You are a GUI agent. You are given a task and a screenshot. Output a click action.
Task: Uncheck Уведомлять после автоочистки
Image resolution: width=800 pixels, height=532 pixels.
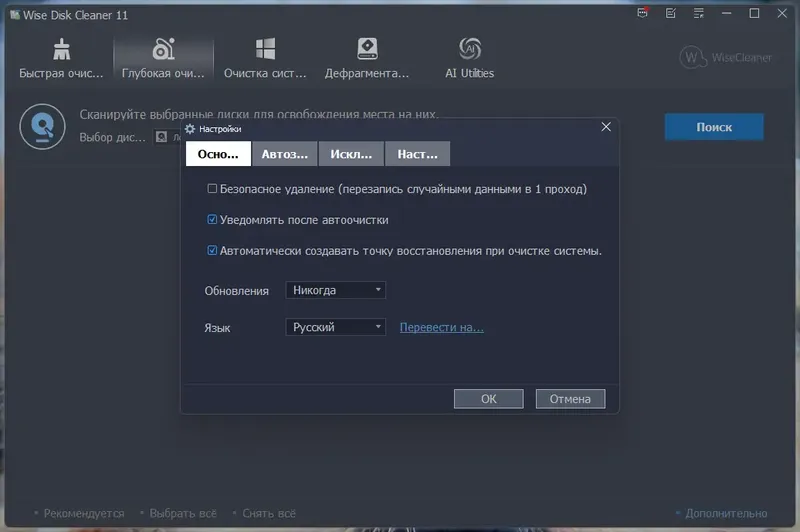212,219
